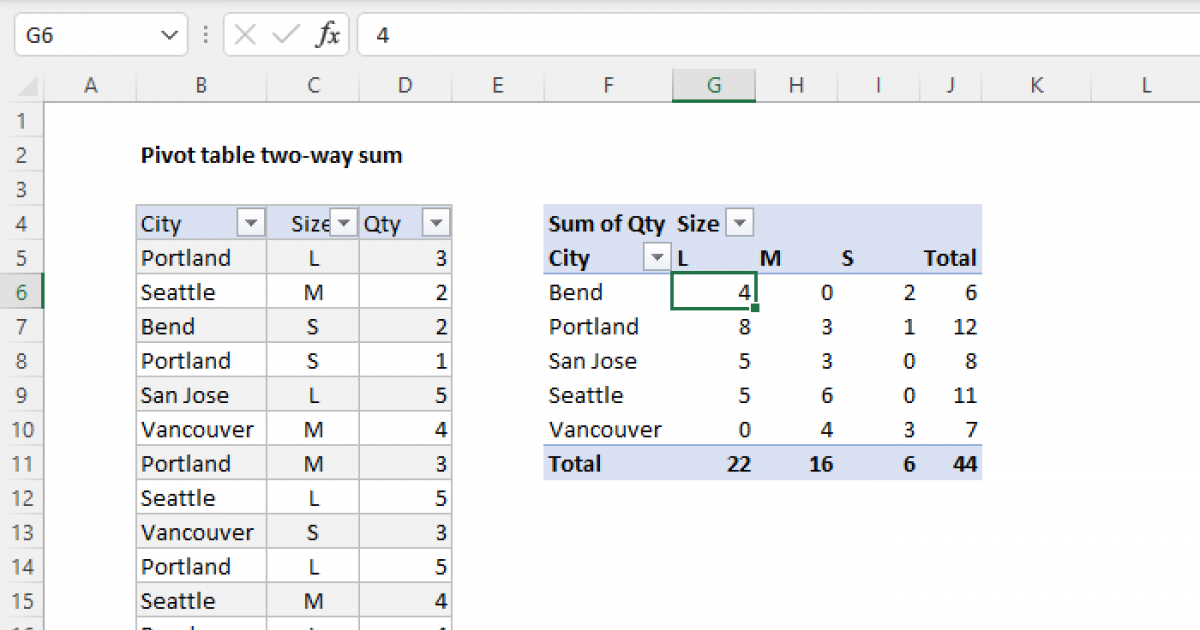Click the select-all corner triangle
1200x630 pixels.
[x=30, y=87]
